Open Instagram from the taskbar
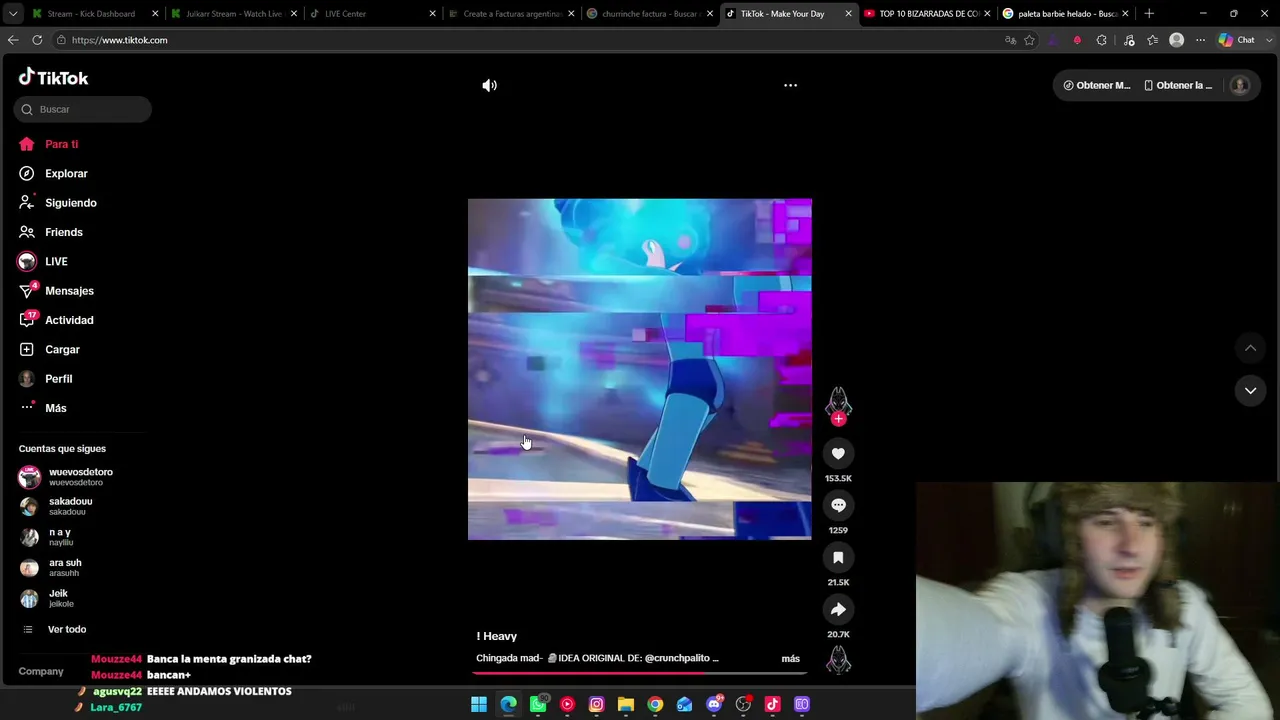Screen dimensions: 1280x720 596,704
